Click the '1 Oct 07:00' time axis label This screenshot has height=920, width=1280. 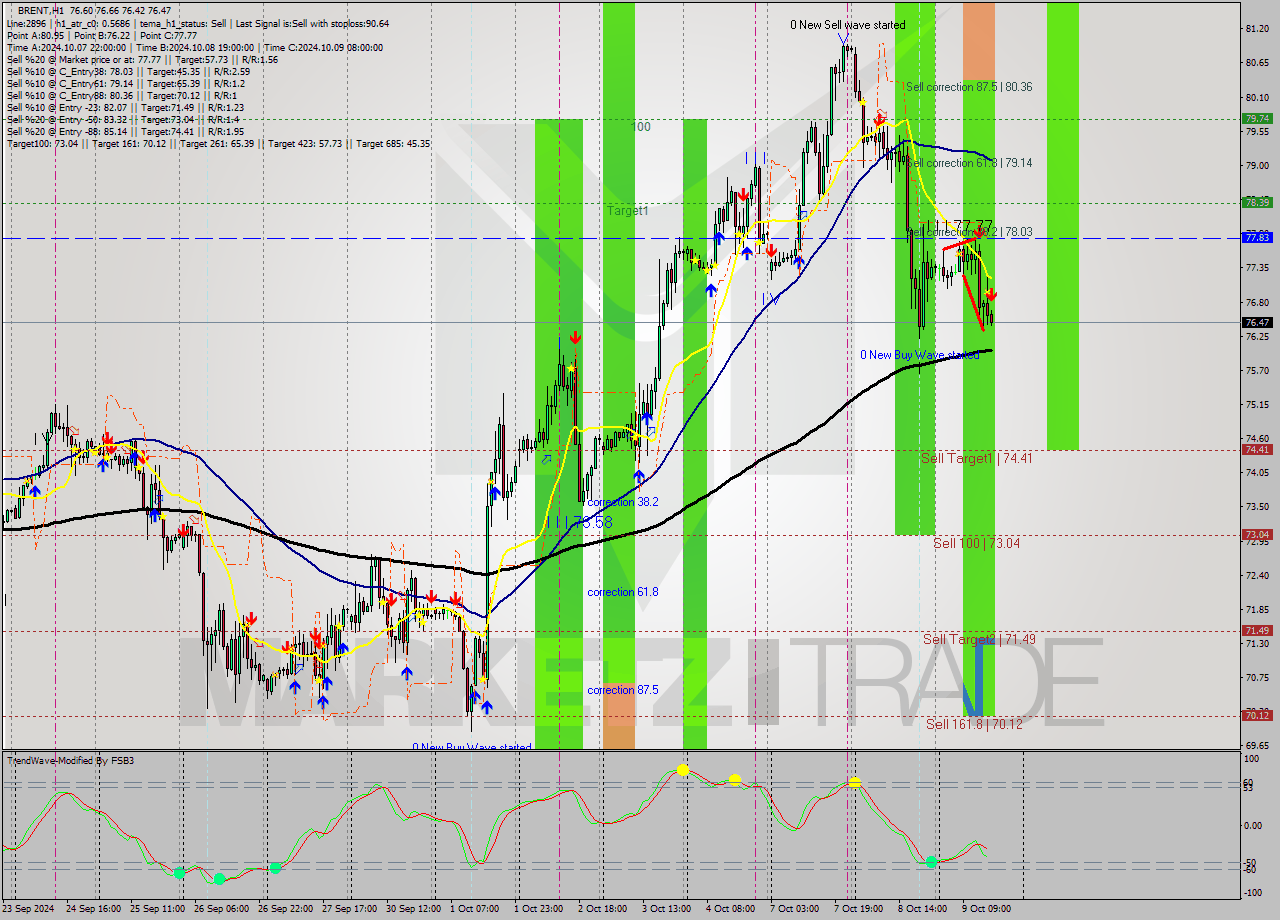474,908
